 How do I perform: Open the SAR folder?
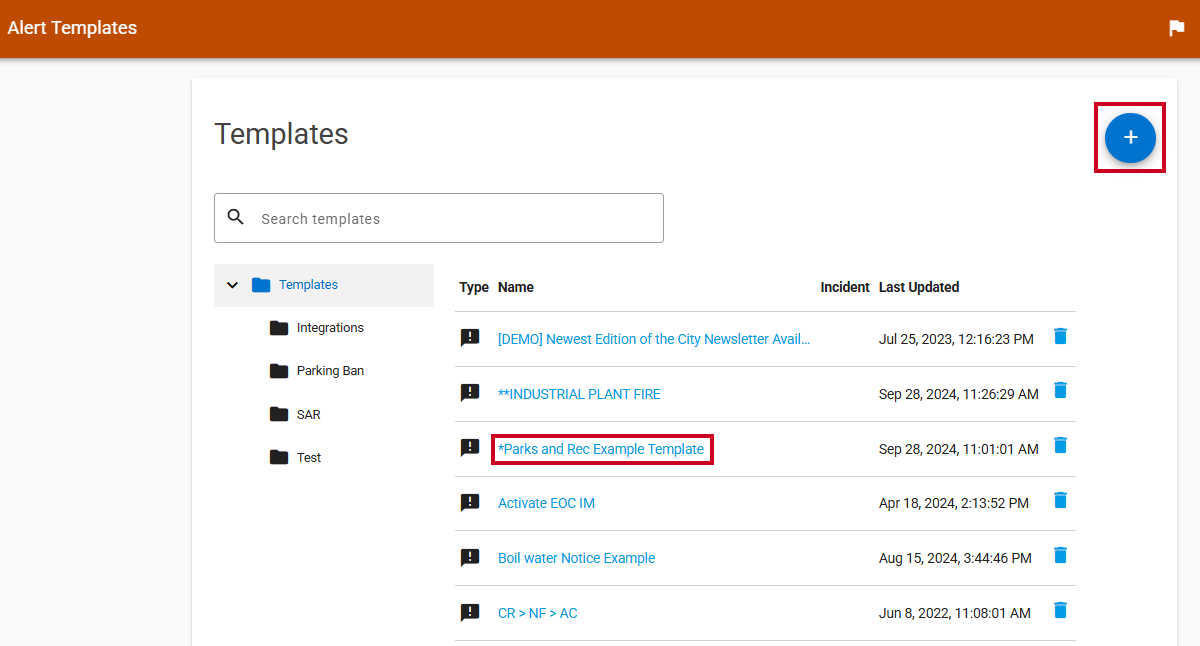(x=308, y=414)
